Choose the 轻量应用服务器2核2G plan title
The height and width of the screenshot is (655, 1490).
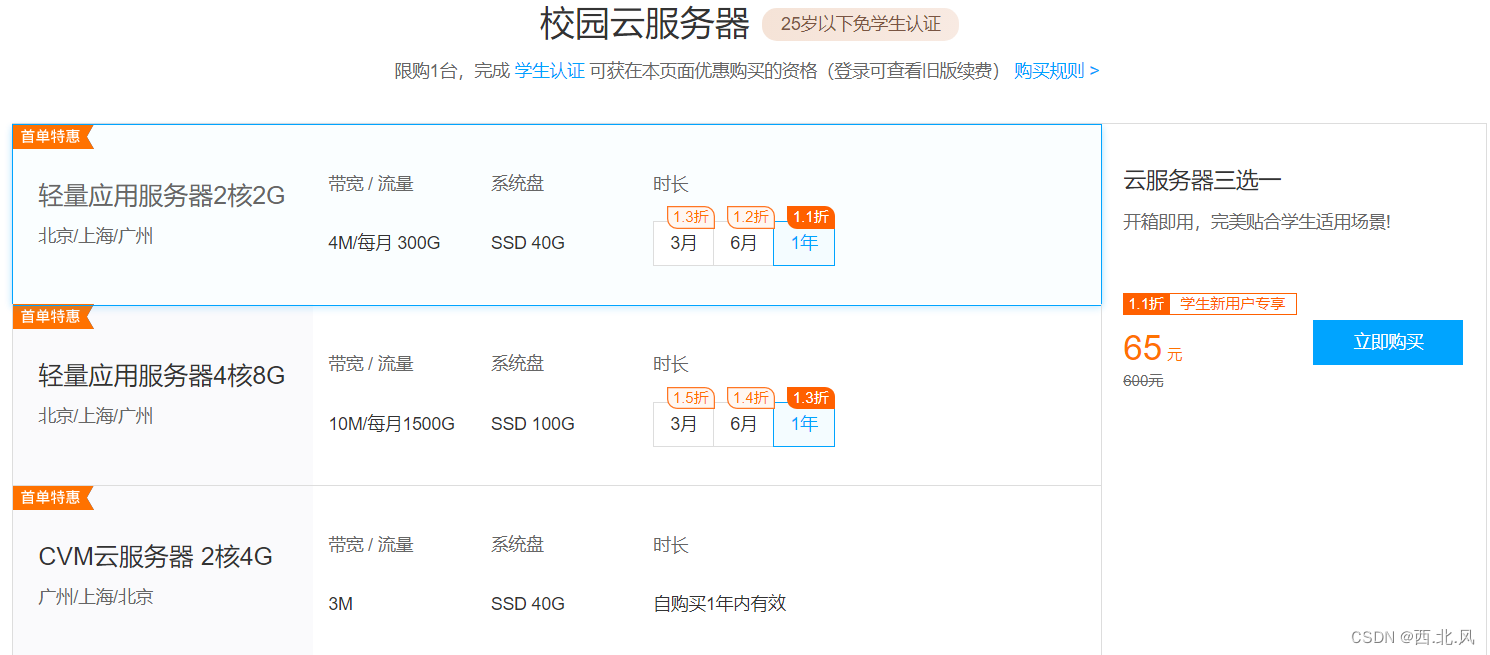tap(162, 195)
